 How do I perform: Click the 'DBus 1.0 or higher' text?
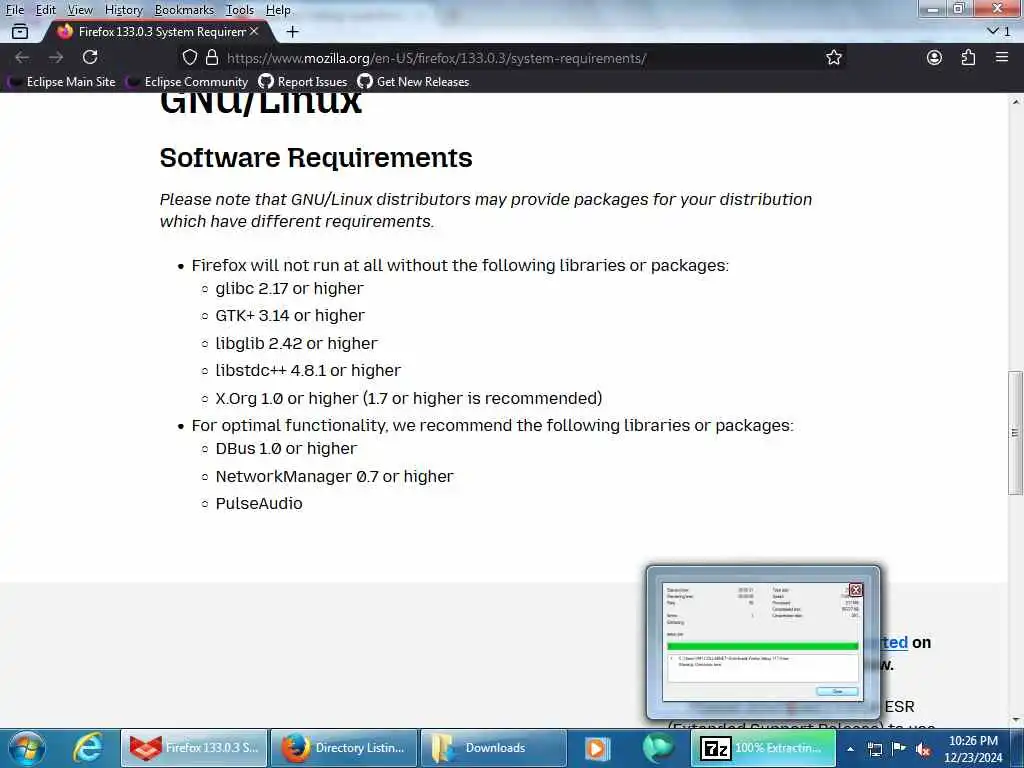tap(286, 449)
